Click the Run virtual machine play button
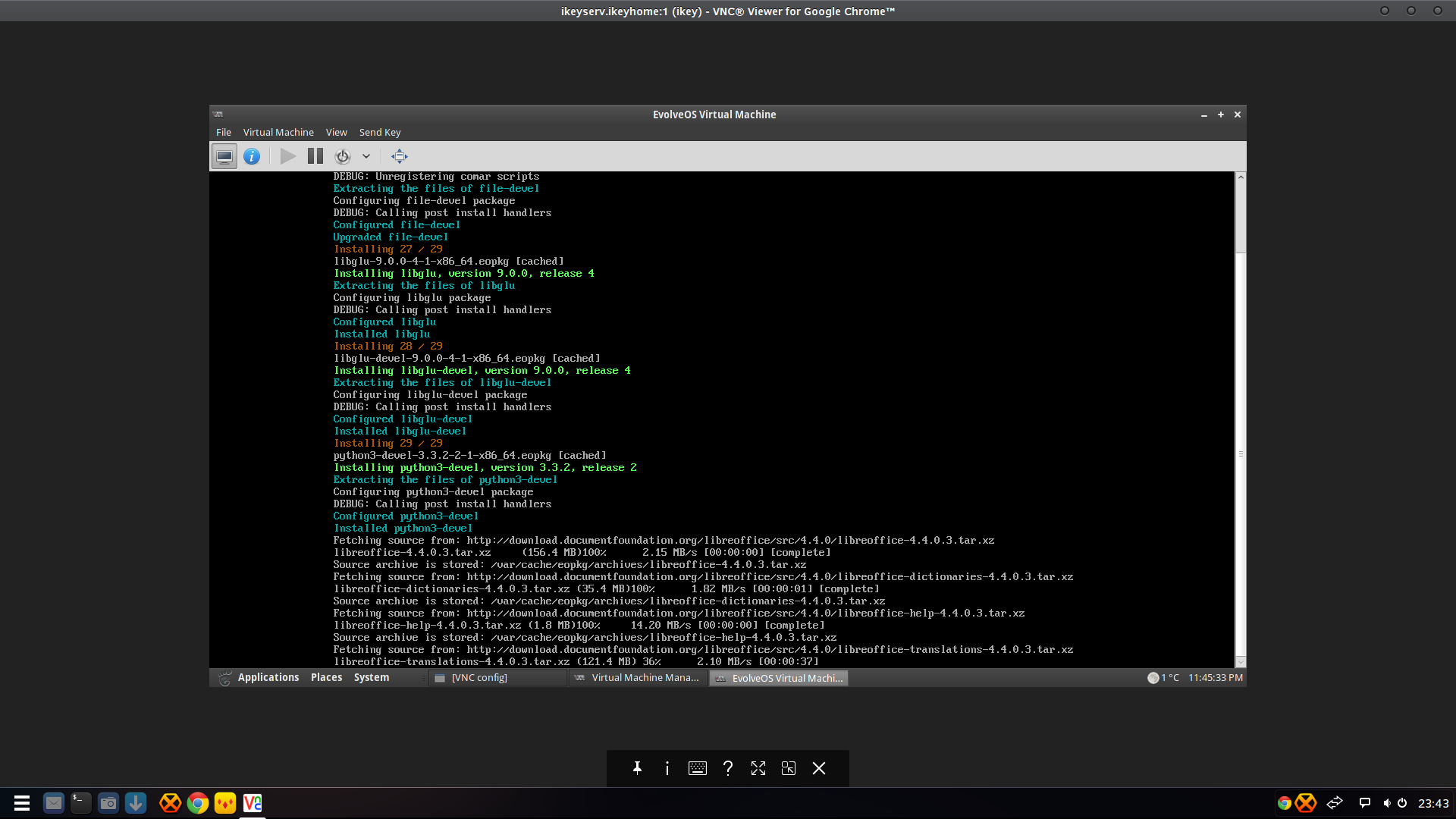 tap(288, 156)
